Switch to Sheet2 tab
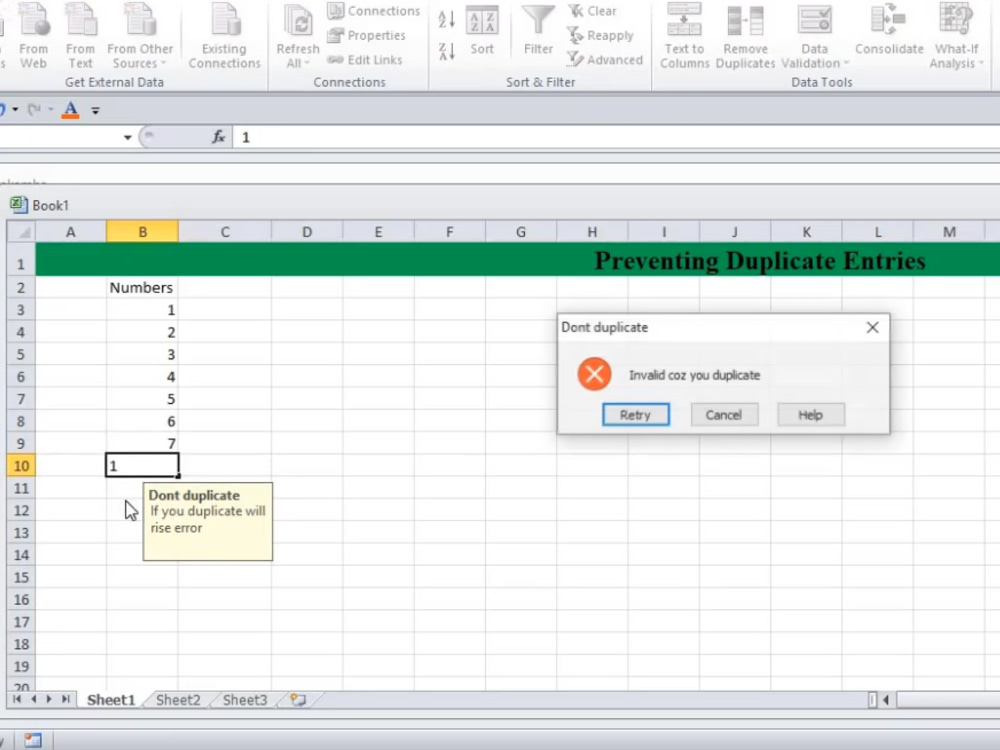 [178, 700]
